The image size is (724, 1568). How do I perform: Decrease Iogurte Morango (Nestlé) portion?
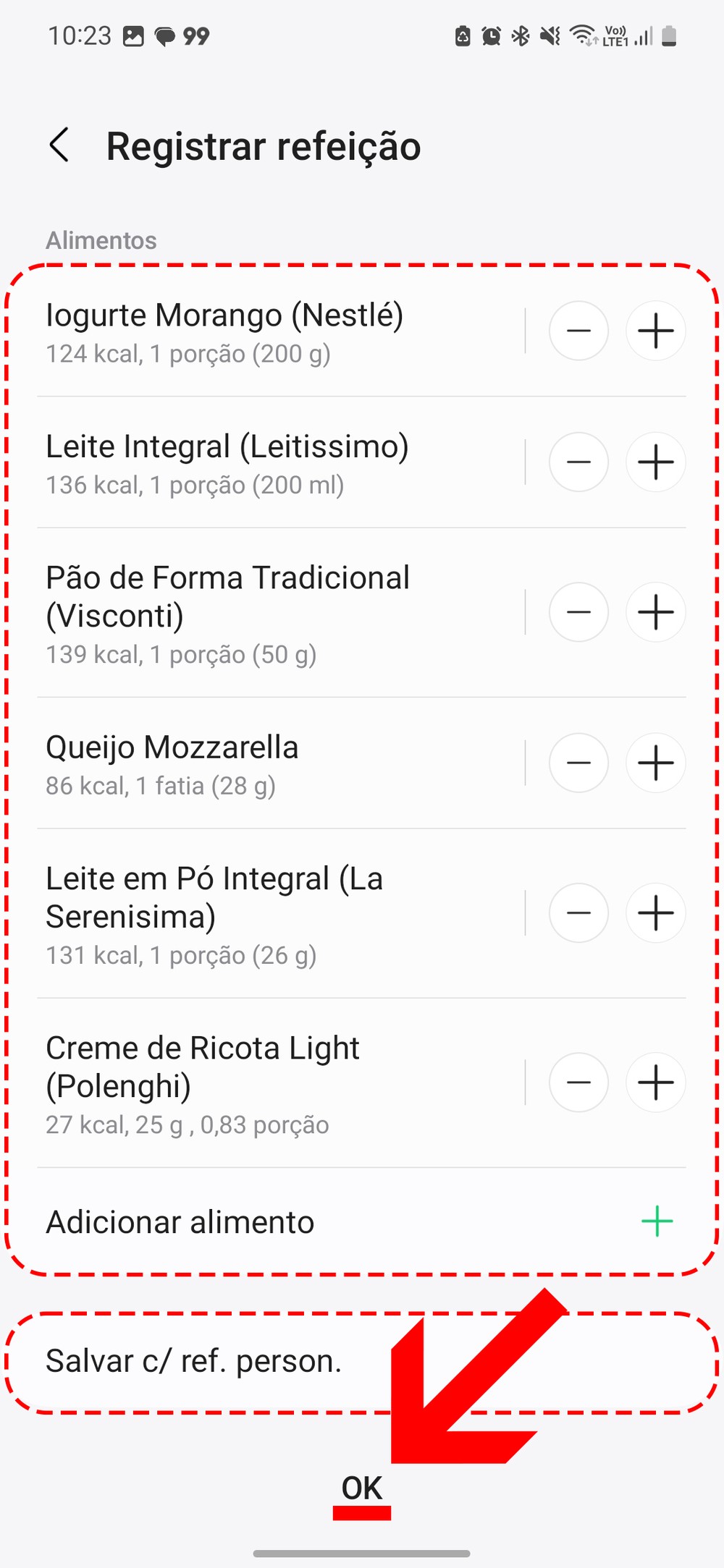point(578,331)
